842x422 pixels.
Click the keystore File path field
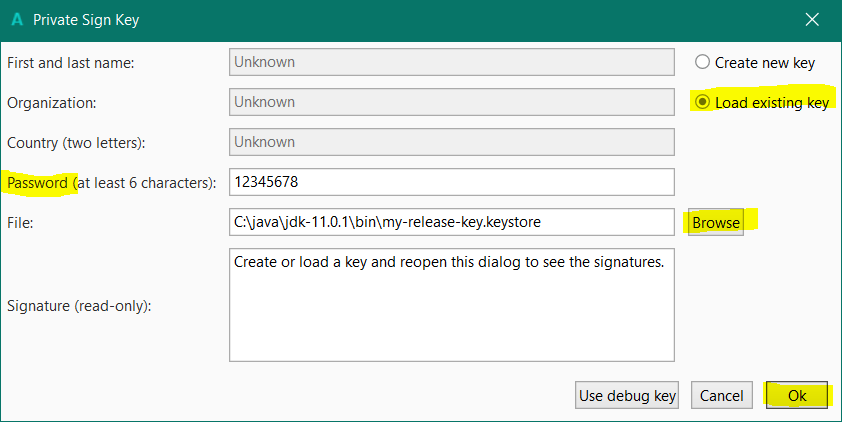point(451,222)
